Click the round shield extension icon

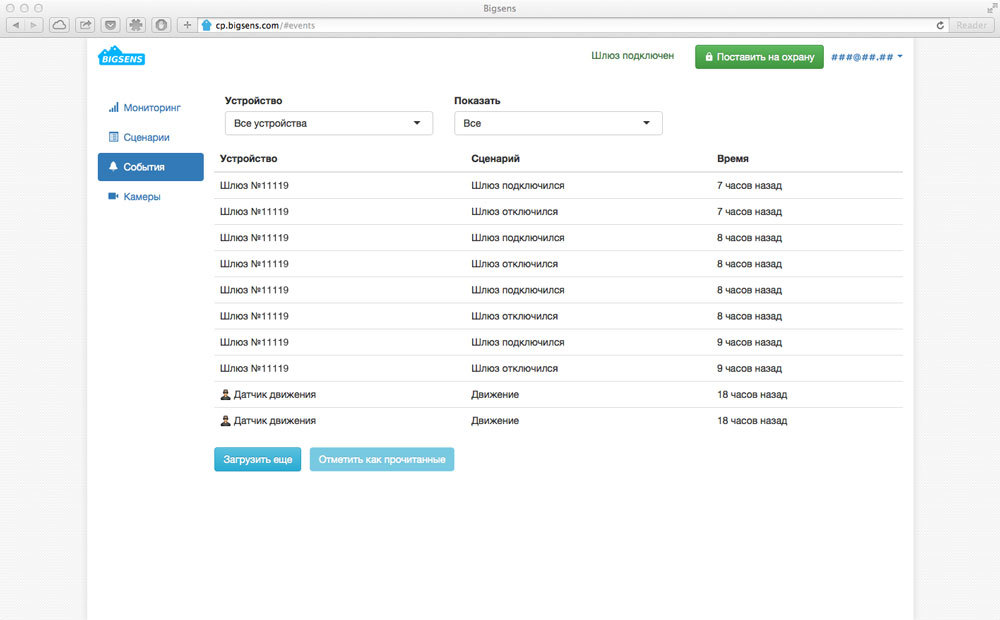(161, 26)
